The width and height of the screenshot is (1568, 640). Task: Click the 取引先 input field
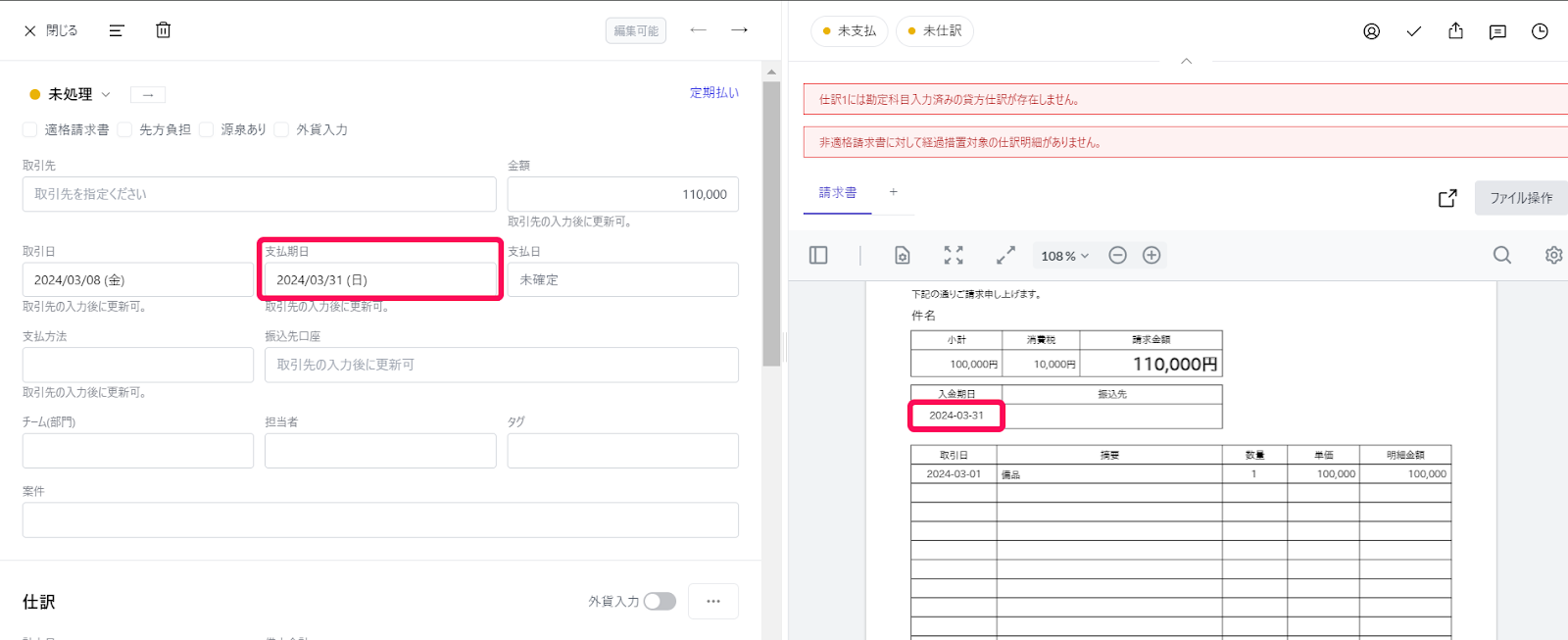tap(259, 194)
